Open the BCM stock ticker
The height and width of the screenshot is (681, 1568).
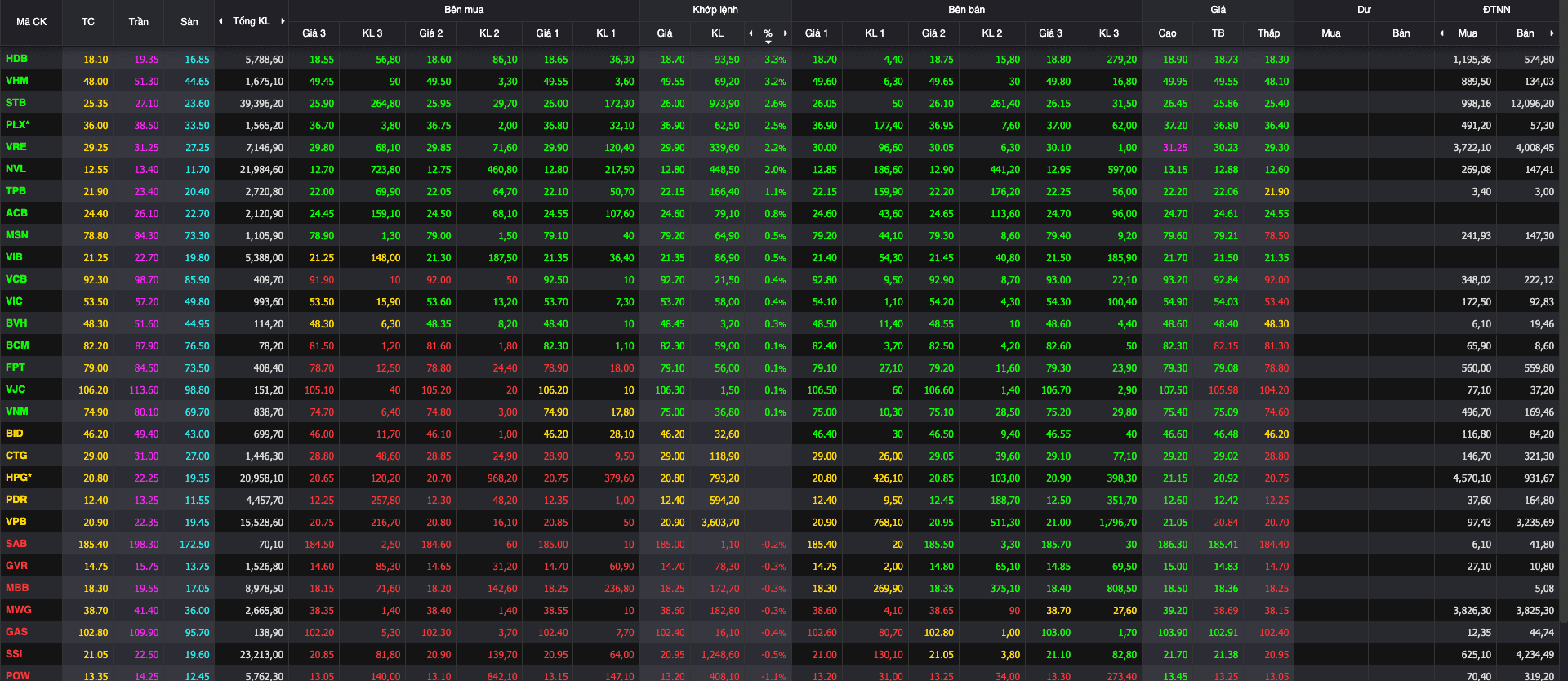[16, 345]
